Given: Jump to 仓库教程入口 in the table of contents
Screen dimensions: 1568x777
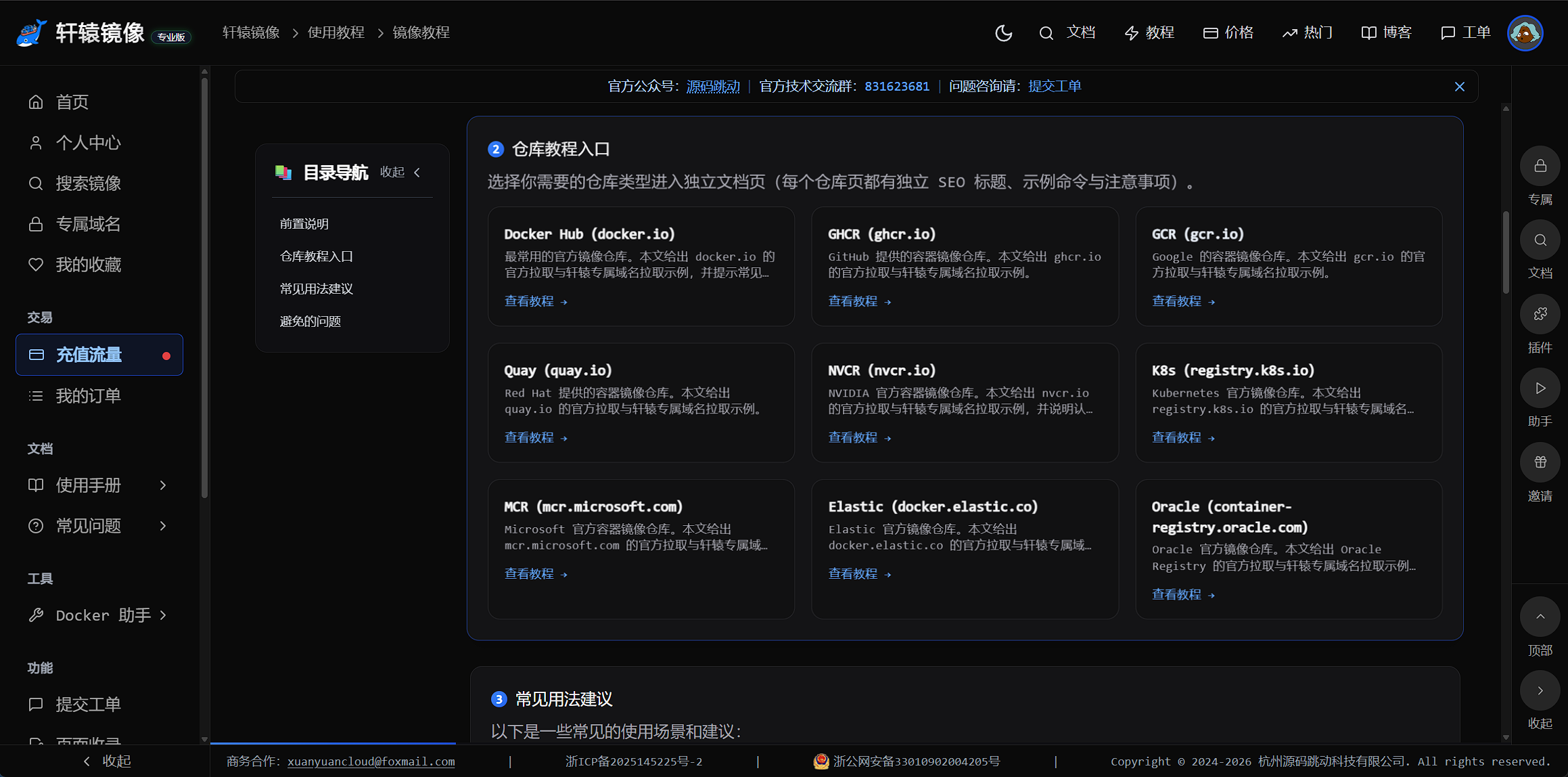Looking at the screenshot, I should 317,257.
